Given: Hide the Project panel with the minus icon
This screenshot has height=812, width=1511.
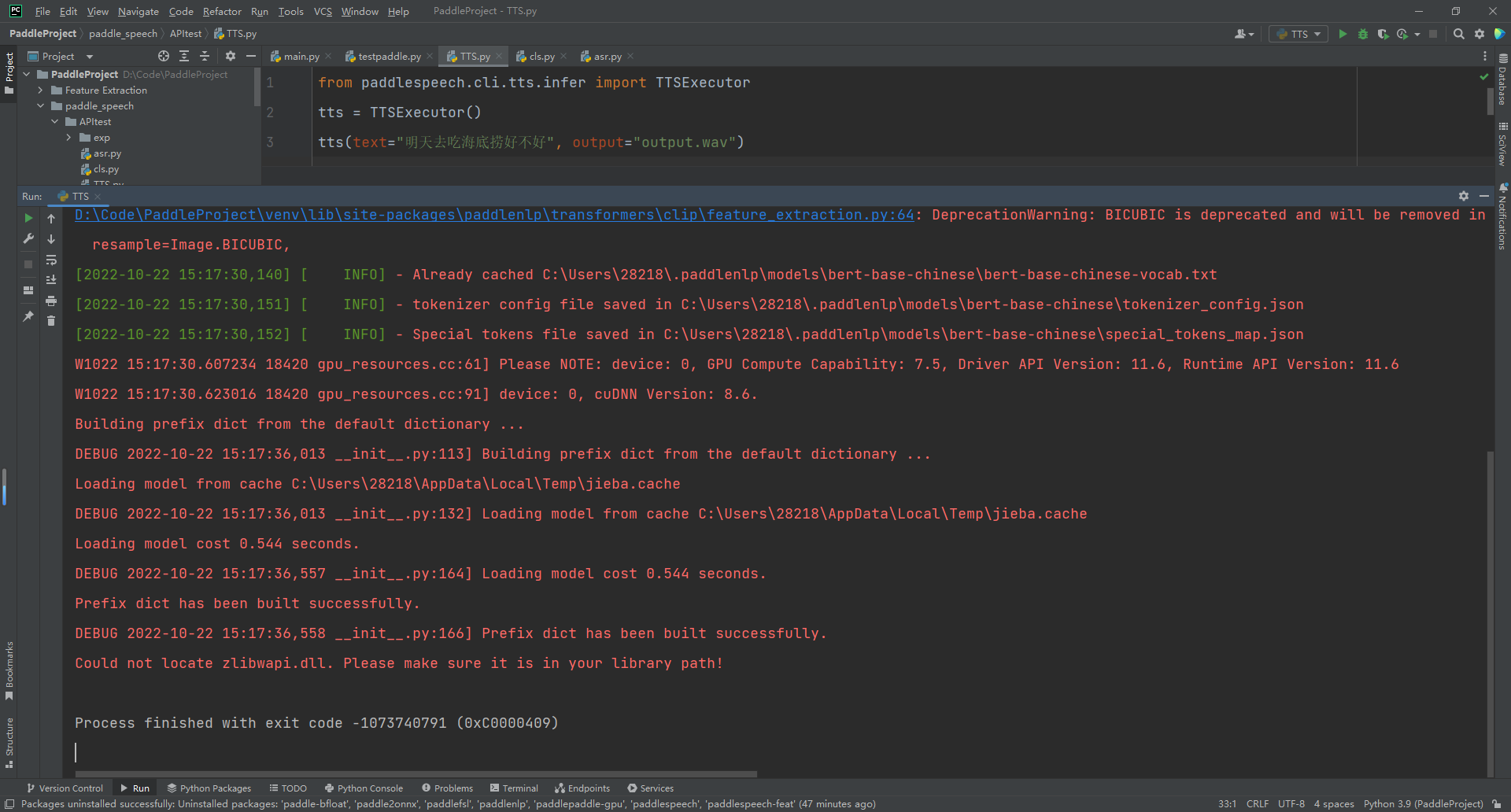Looking at the screenshot, I should click(x=251, y=56).
